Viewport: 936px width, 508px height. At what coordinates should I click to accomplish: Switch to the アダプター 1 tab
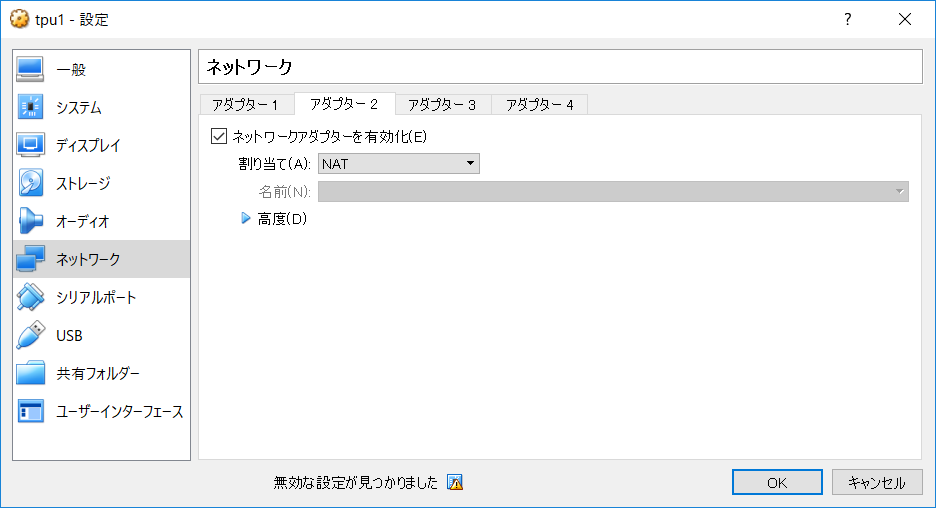[246, 105]
